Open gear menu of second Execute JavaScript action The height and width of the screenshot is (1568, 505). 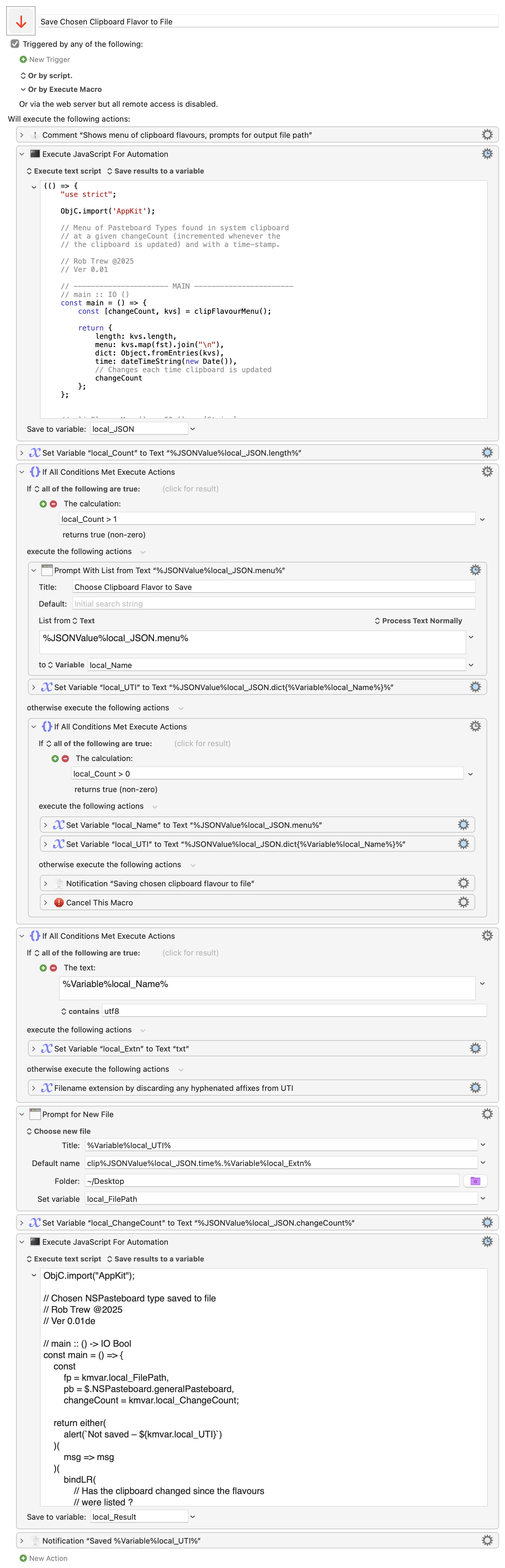(x=487, y=1241)
